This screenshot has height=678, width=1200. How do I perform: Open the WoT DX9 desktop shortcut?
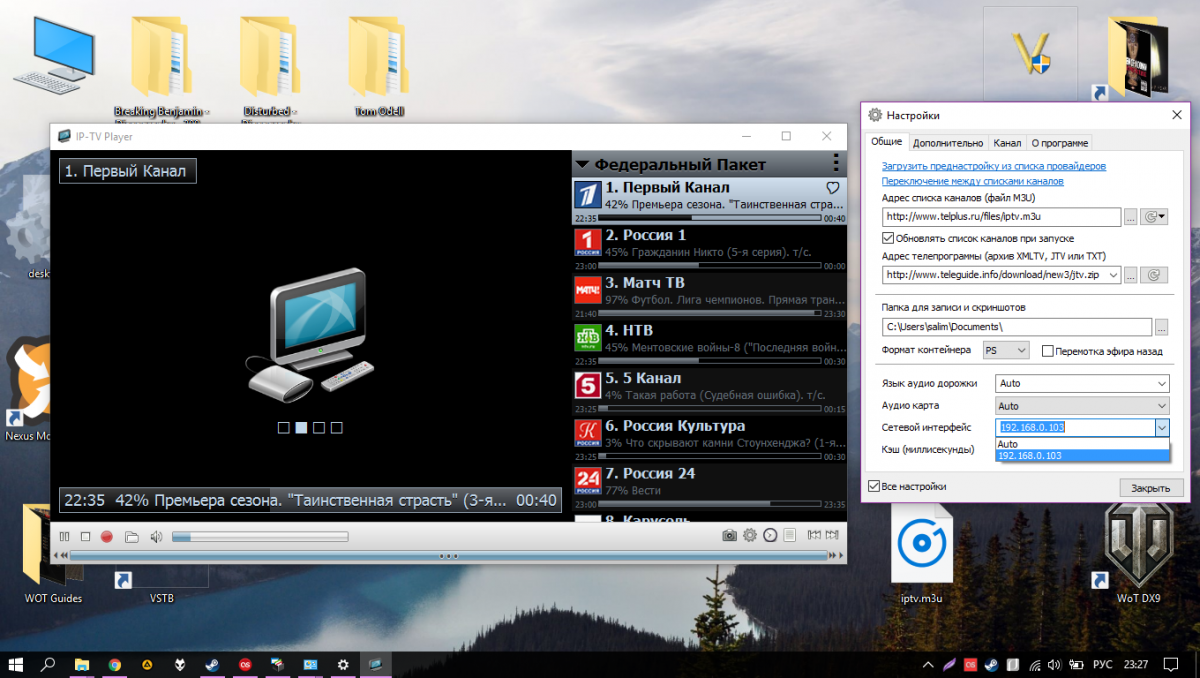(x=1138, y=553)
